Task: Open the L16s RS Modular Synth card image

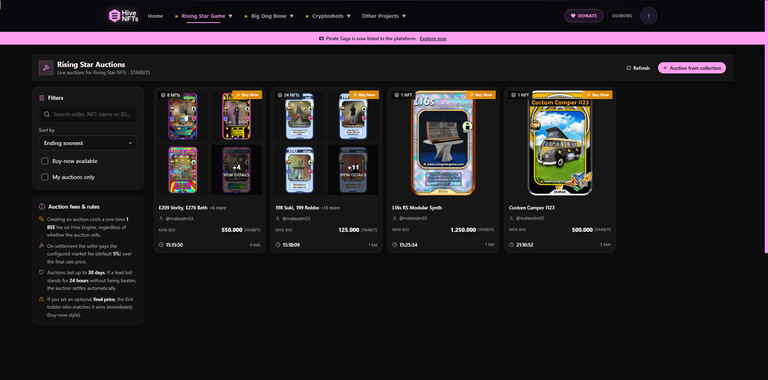Action: click(x=443, y=143)
